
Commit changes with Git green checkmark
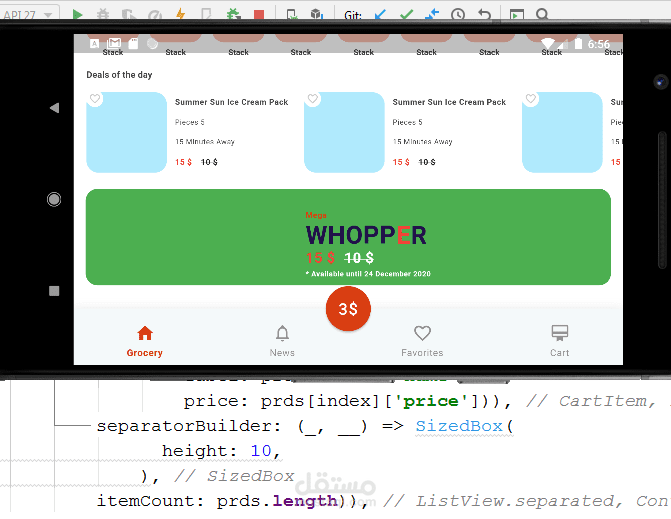(x=406, y=15)
